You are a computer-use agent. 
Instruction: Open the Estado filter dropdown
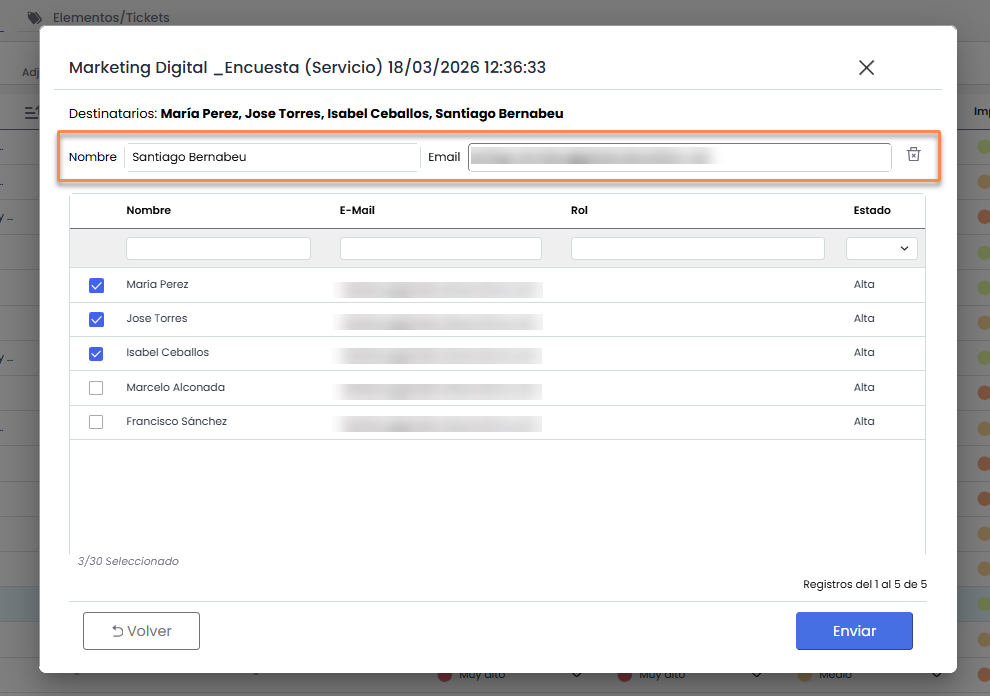coord(881,248)
